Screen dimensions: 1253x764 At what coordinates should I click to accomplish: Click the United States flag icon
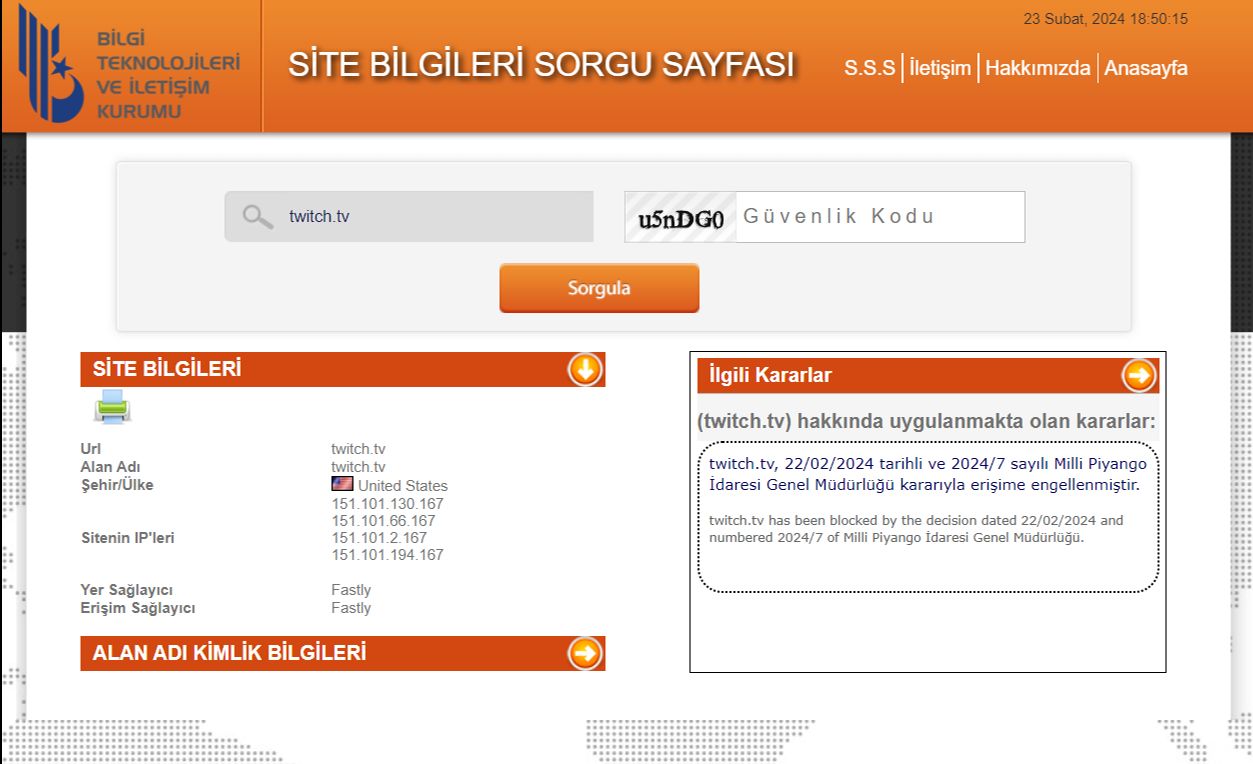342,485
